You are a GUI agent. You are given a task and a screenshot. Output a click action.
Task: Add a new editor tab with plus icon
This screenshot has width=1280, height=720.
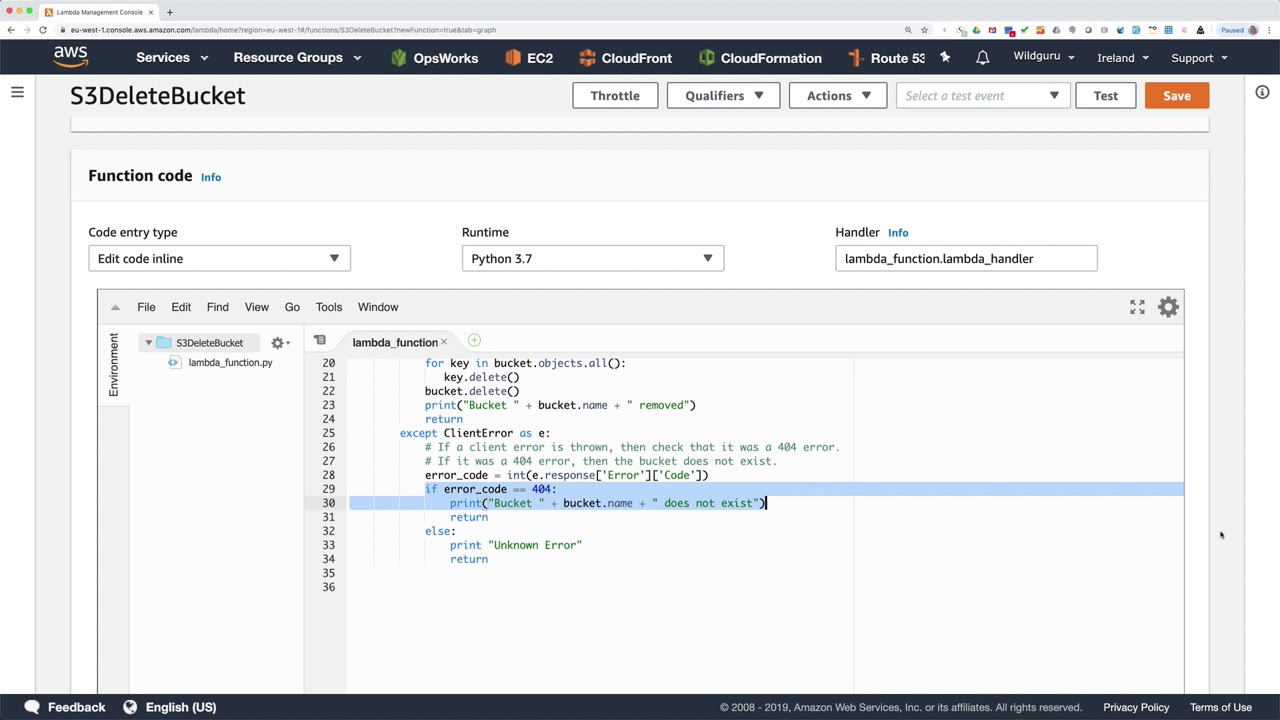click(x=474, y=341)
